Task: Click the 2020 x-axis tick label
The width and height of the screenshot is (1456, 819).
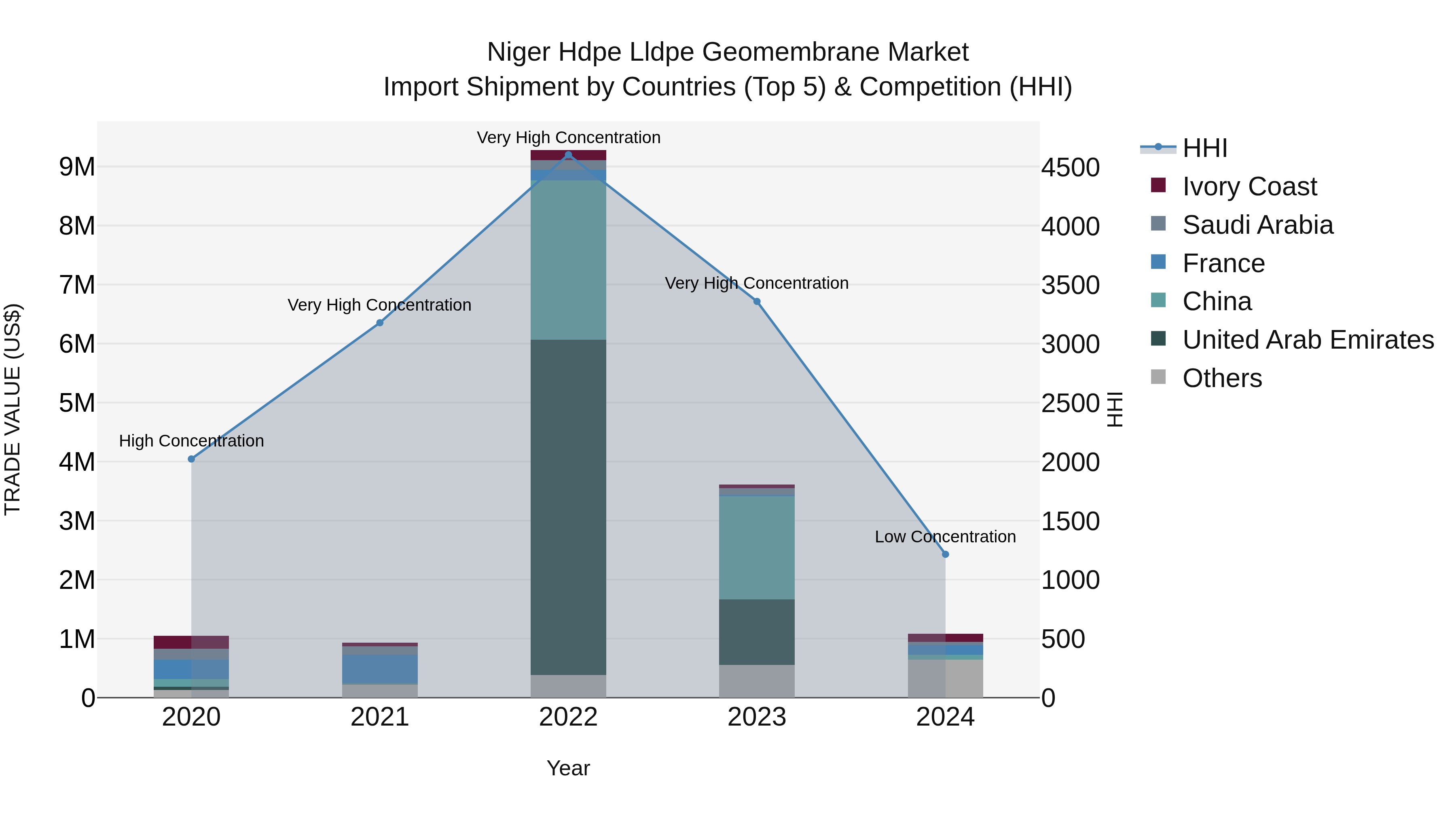Action: 191,717
